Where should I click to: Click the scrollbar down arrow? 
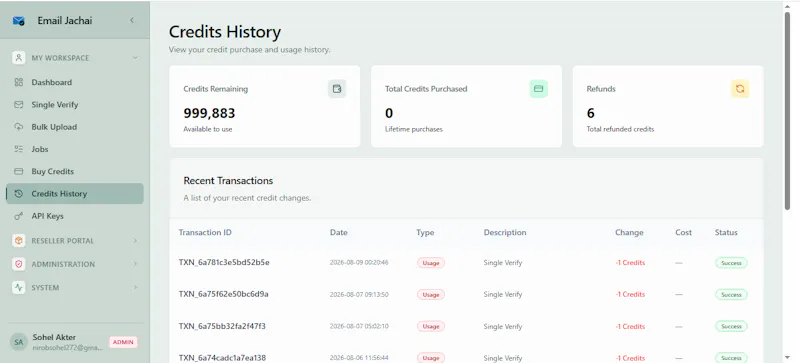[787, 357]
